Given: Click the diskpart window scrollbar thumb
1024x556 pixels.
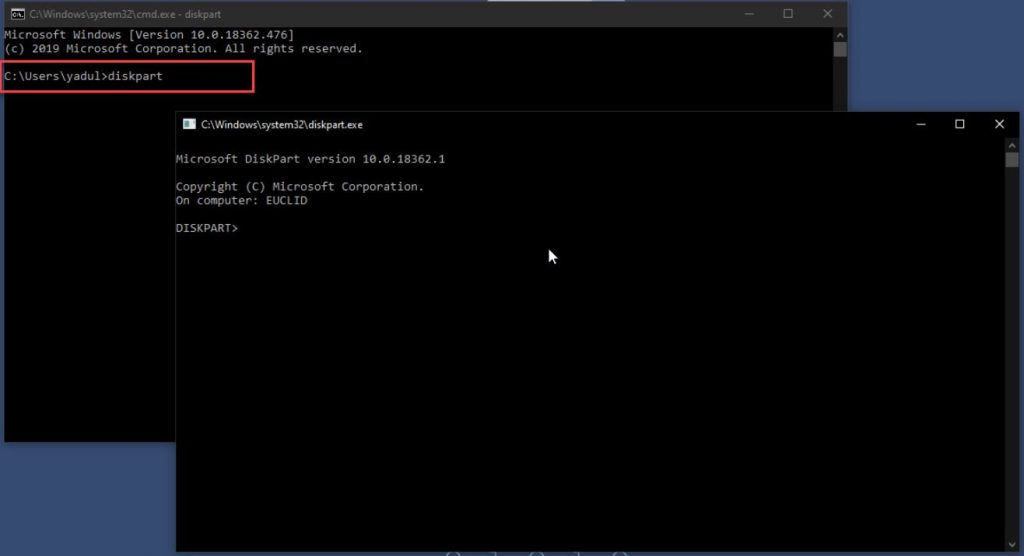Looking at the screenshot, I should coord(1012,160).
